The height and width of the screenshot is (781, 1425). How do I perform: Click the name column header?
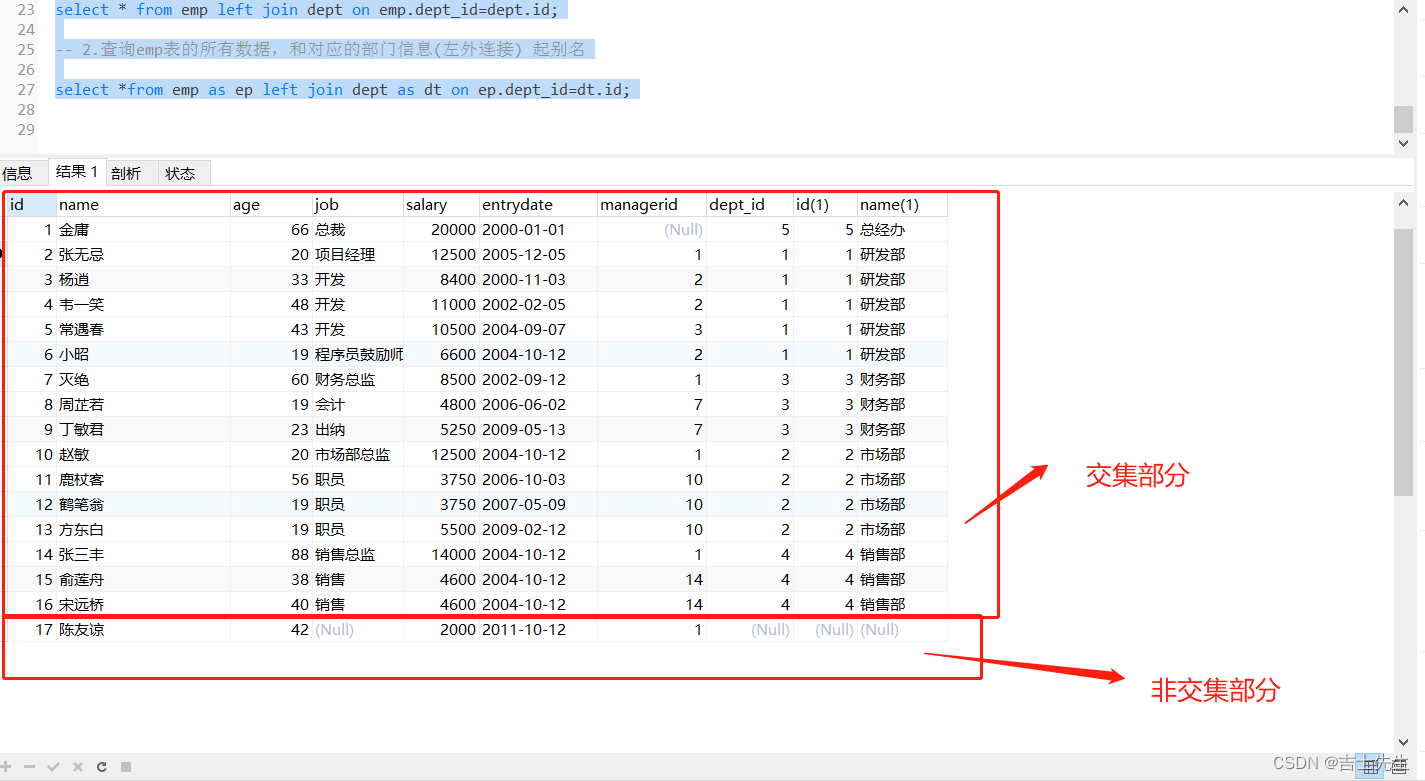coord(144,204)
